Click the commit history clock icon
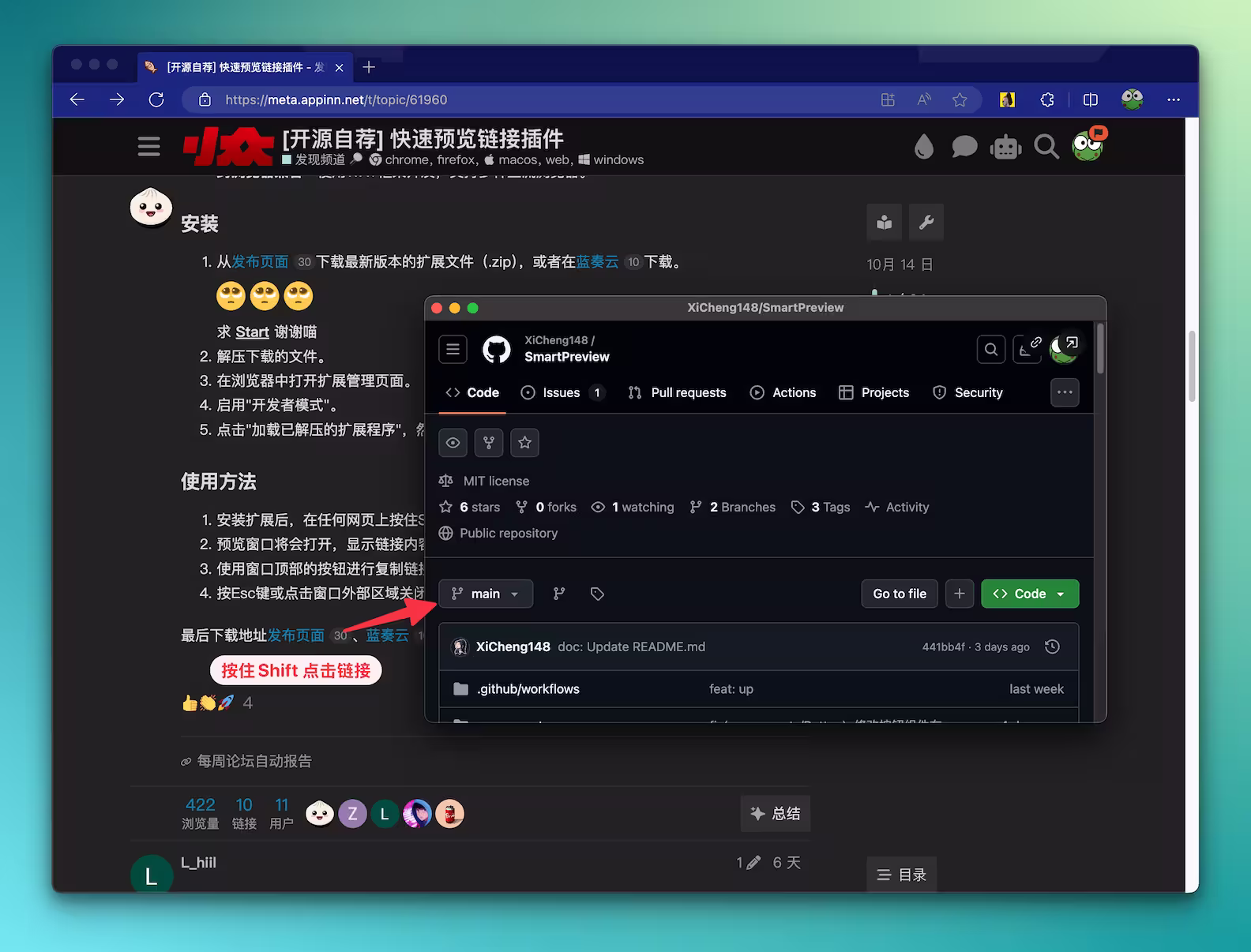1251x952 pixels. coord(1052,647)
